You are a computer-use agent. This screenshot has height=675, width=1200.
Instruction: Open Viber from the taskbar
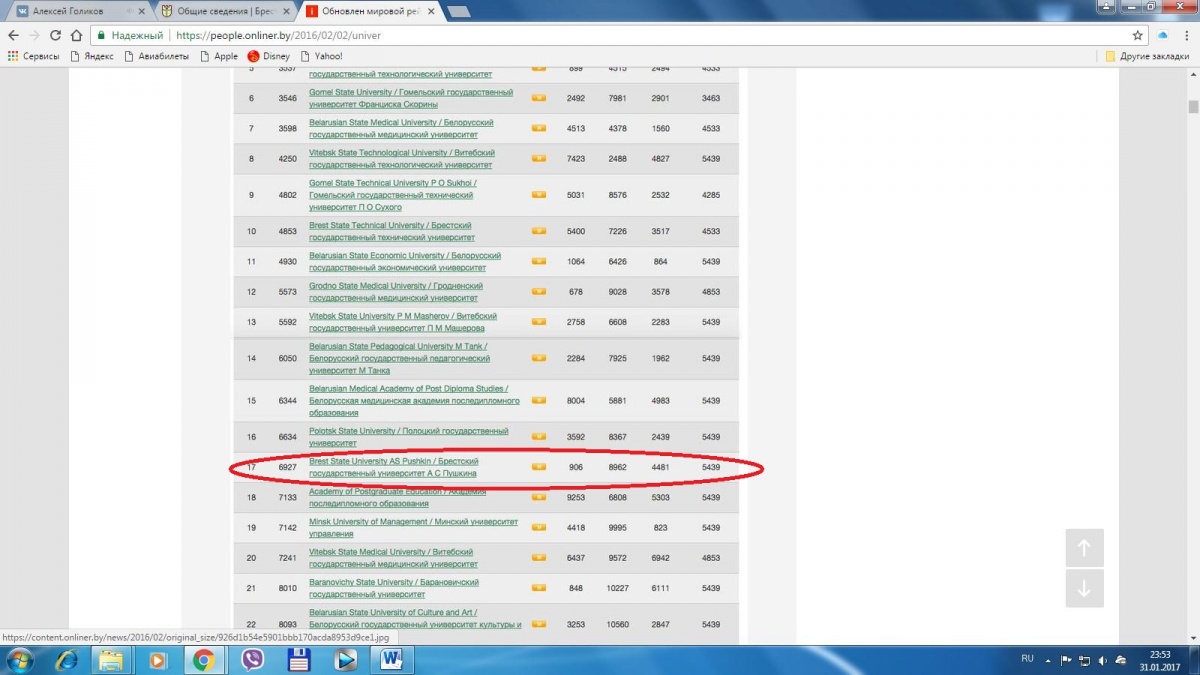point(252,660)
